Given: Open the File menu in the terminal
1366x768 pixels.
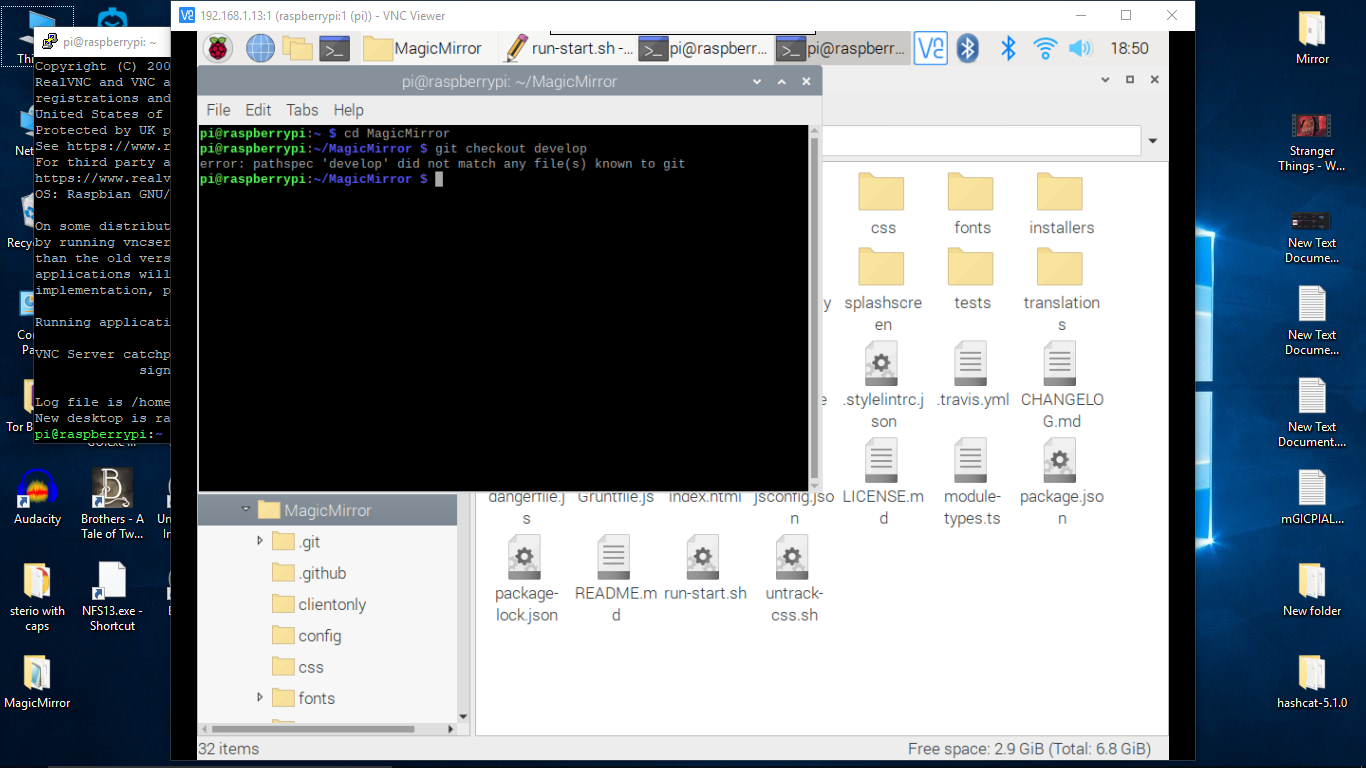Looking at the screenshot, I should (x=218, y=110).
